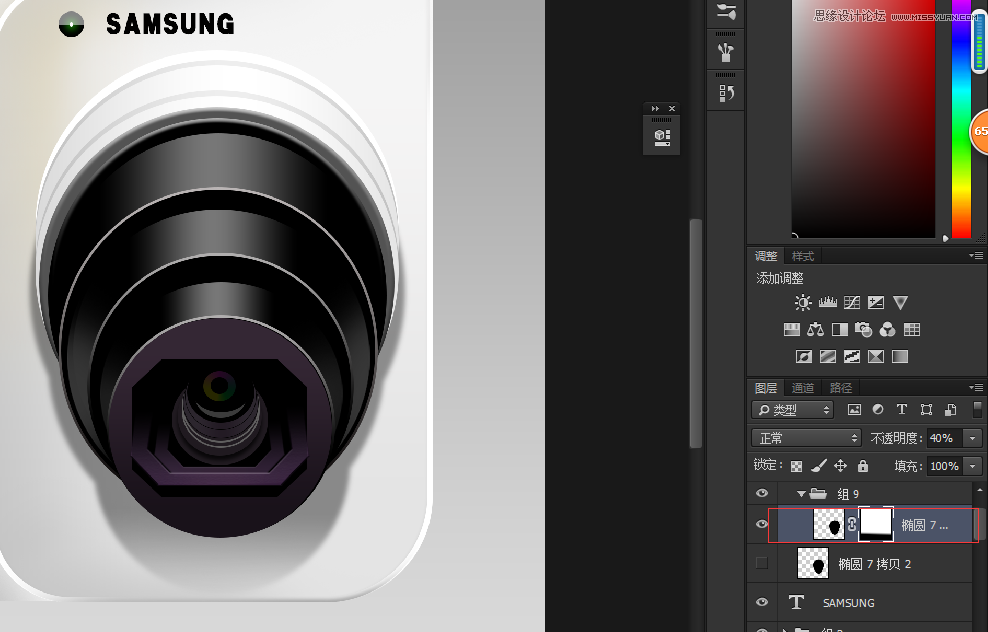This screenshot has height=632, width=988.
Task: Add a Black & White adjustment
Action: tap(839, 330)
